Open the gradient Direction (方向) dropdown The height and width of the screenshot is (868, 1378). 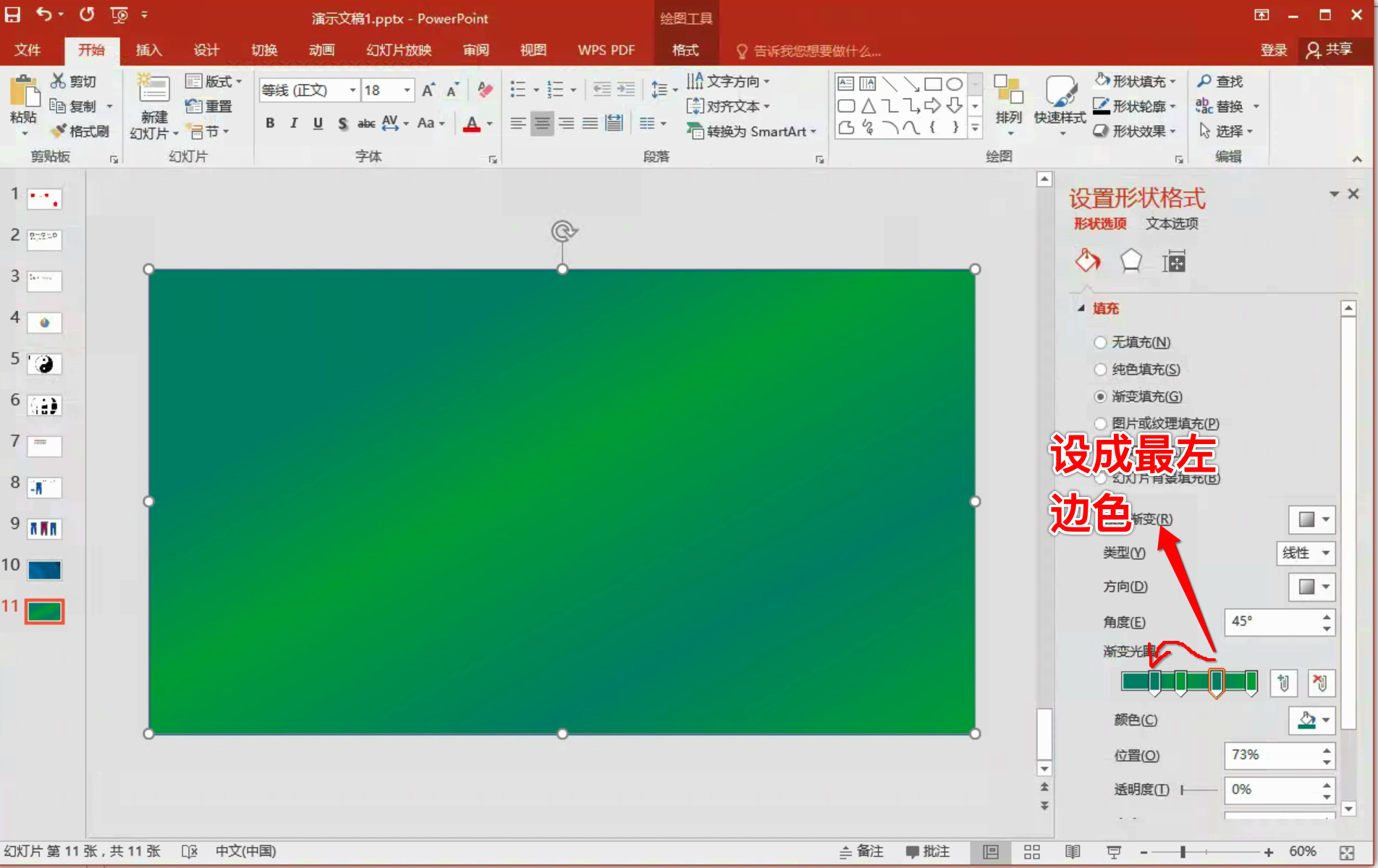click(1311, 587)
